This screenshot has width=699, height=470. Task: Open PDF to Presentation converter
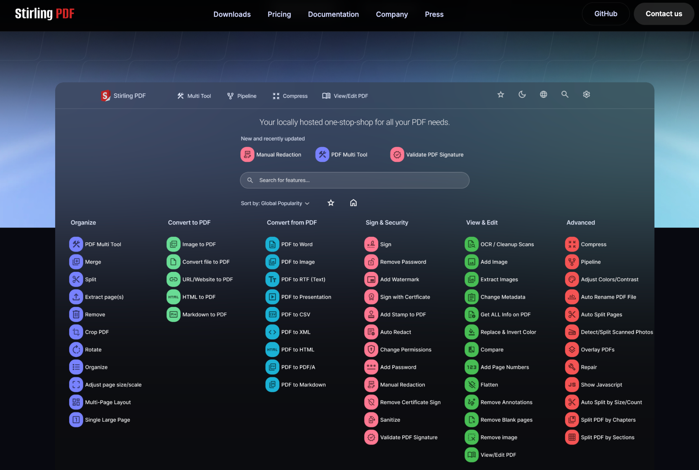pos(299,297)
